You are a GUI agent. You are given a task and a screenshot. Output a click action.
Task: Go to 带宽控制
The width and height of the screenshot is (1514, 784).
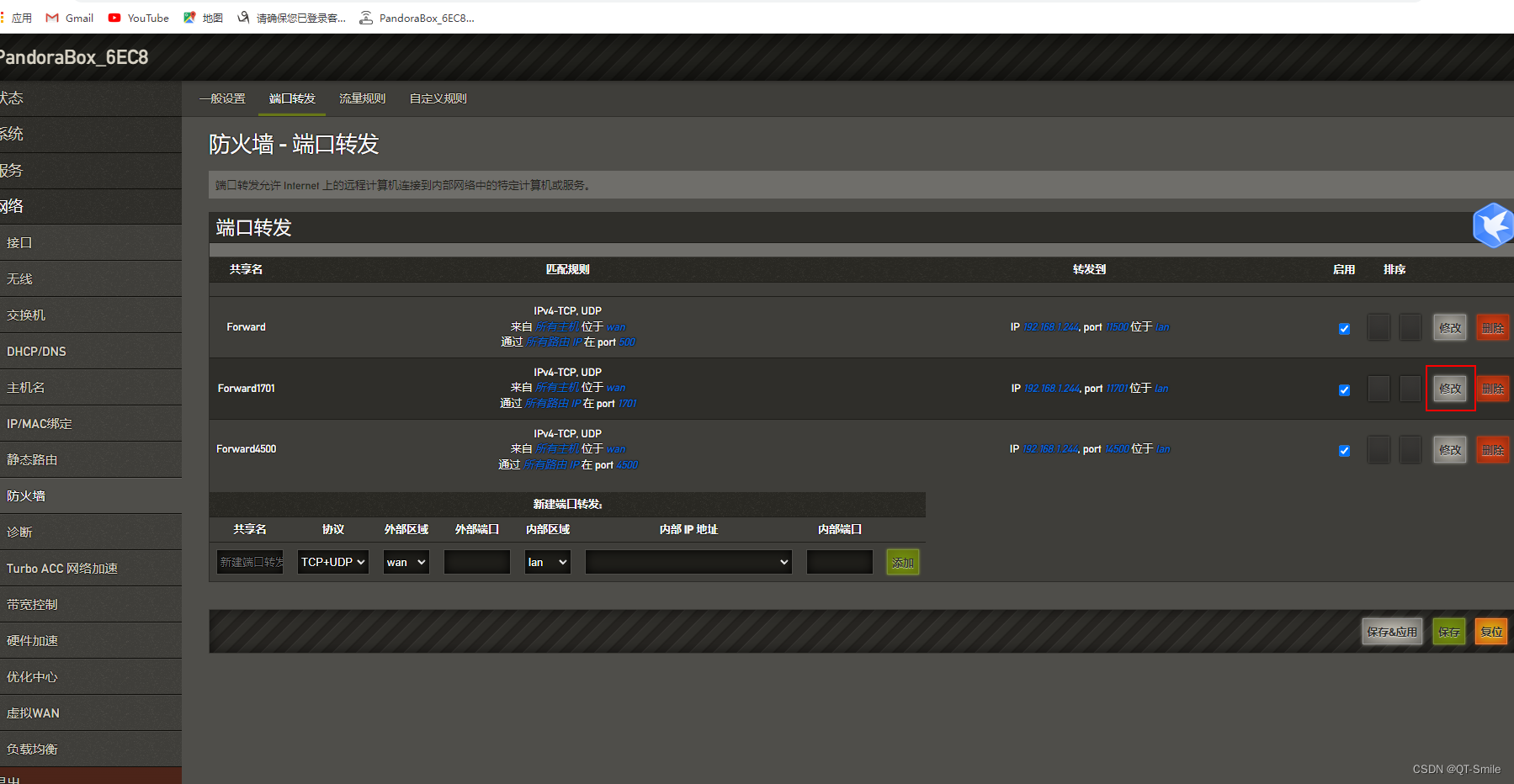tap(91, 605)
